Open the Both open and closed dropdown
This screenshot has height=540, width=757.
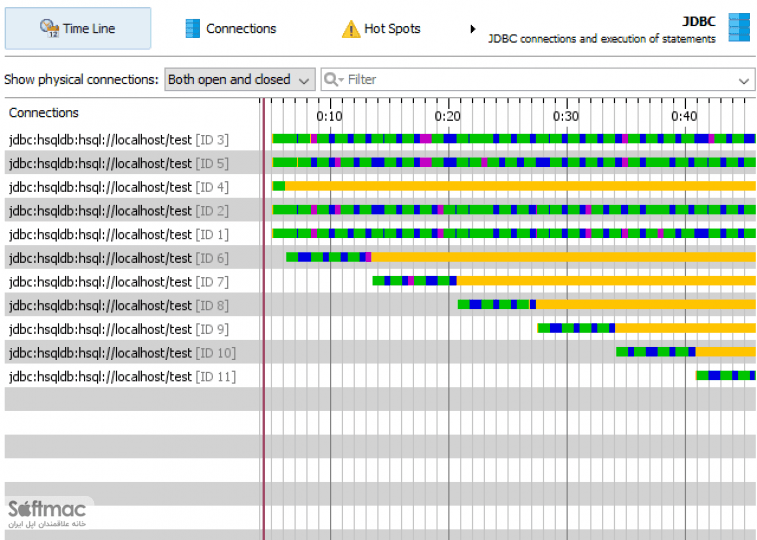click(x=239, y=79)
